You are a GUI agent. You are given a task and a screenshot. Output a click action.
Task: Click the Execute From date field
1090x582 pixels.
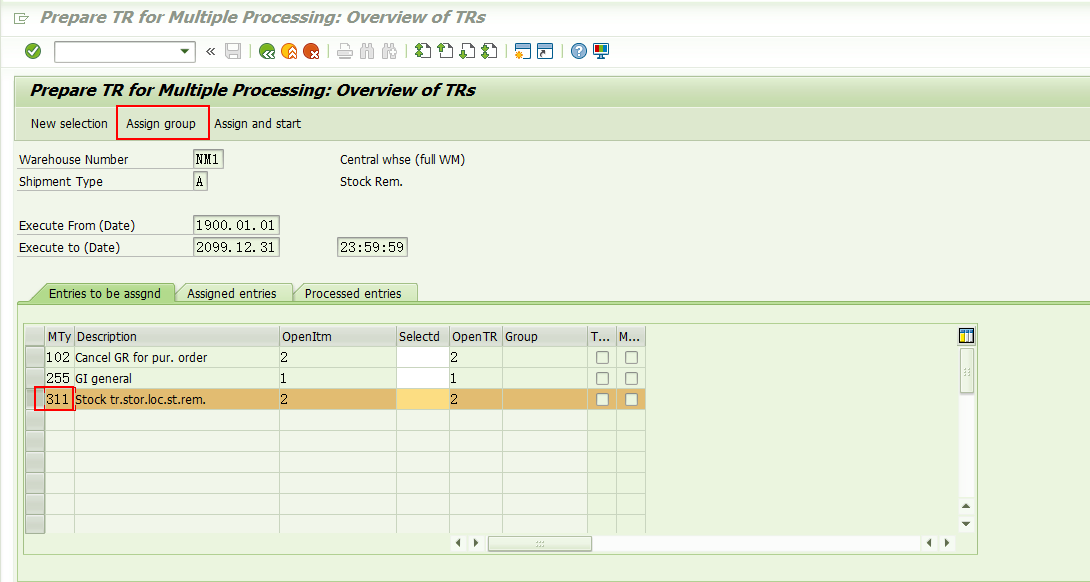(x=236, y=225)
